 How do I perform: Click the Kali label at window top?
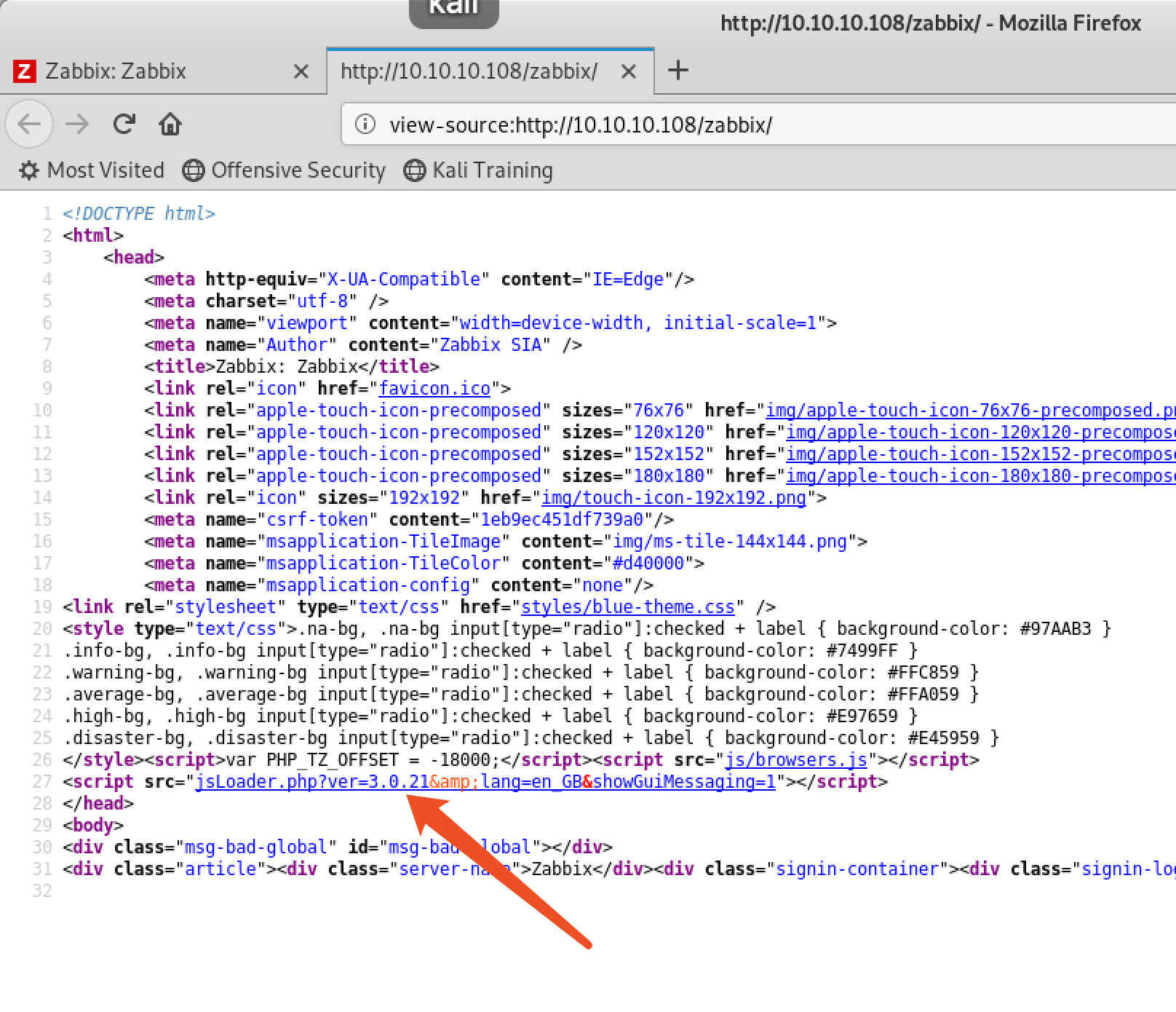pyautogui.click(x=454, y=10)
